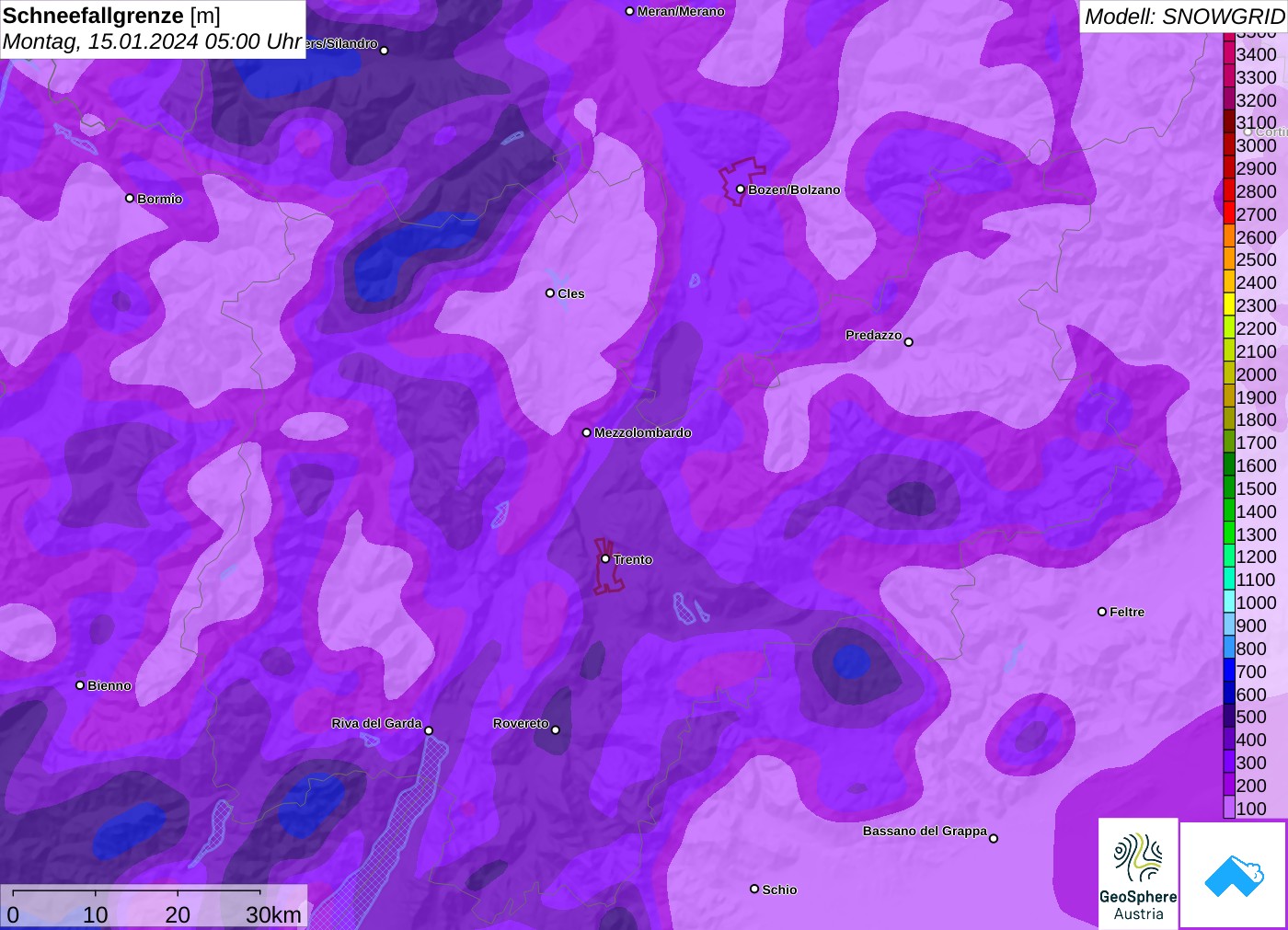Select the "Rovereto" town label
1288x930 pixels.
point(521,723)
